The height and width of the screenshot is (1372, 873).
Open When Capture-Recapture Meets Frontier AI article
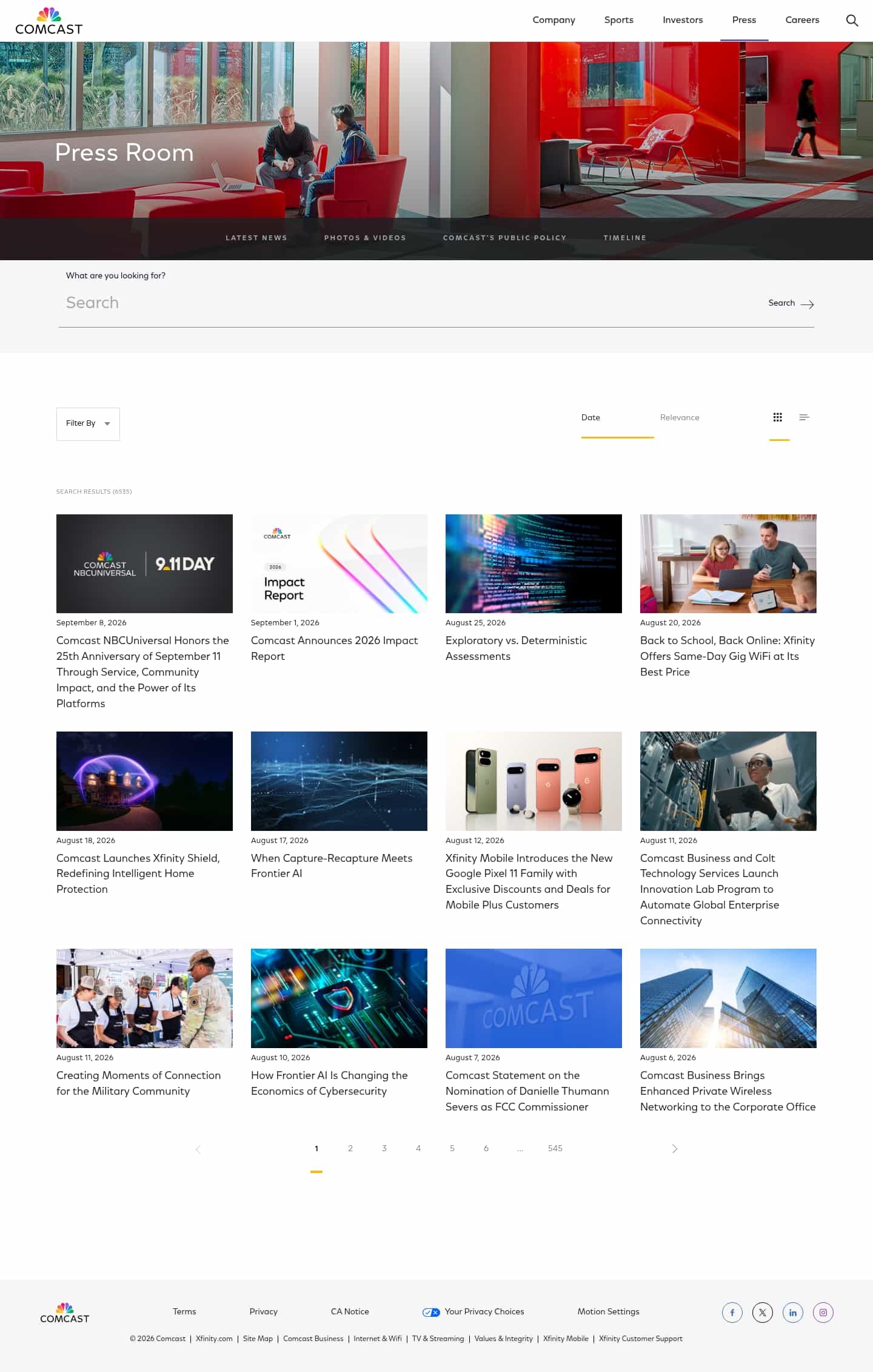pyautogui.click(x=332, y=866)
